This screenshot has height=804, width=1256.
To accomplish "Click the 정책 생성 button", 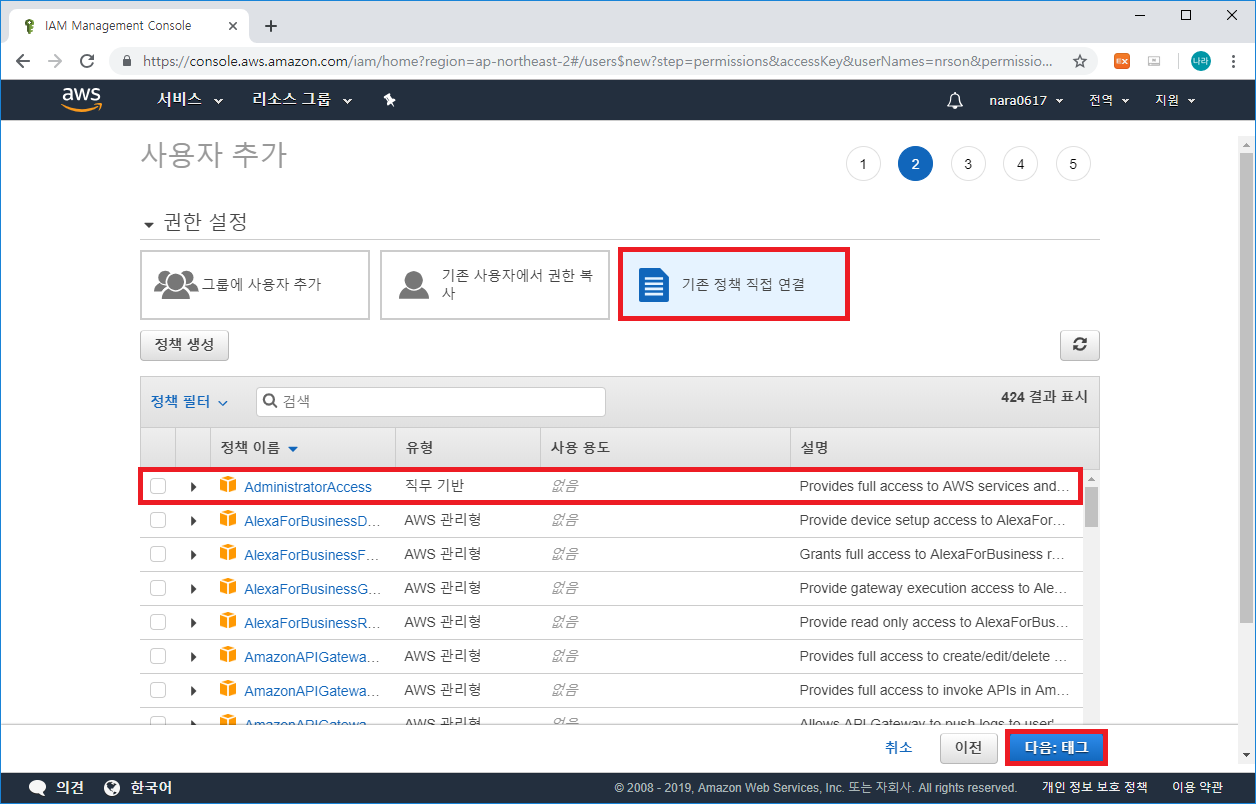I will 185,345.
